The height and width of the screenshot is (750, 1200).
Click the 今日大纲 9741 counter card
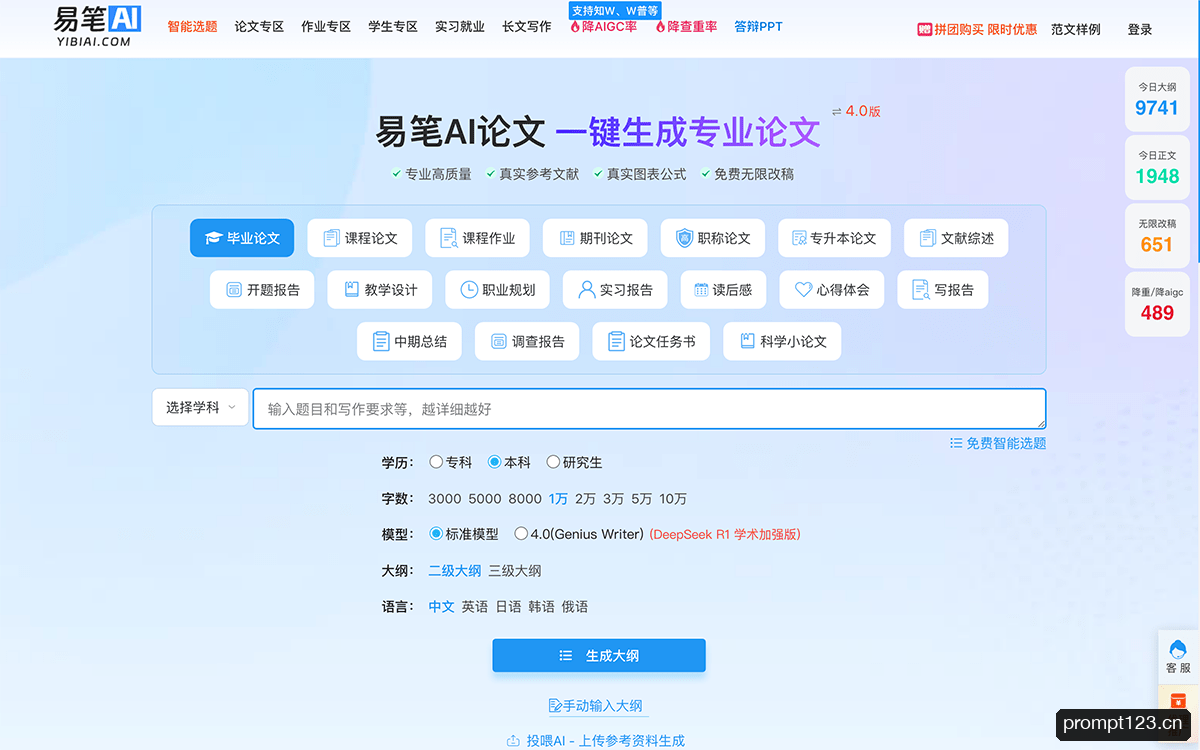[x=1157, y=99]
